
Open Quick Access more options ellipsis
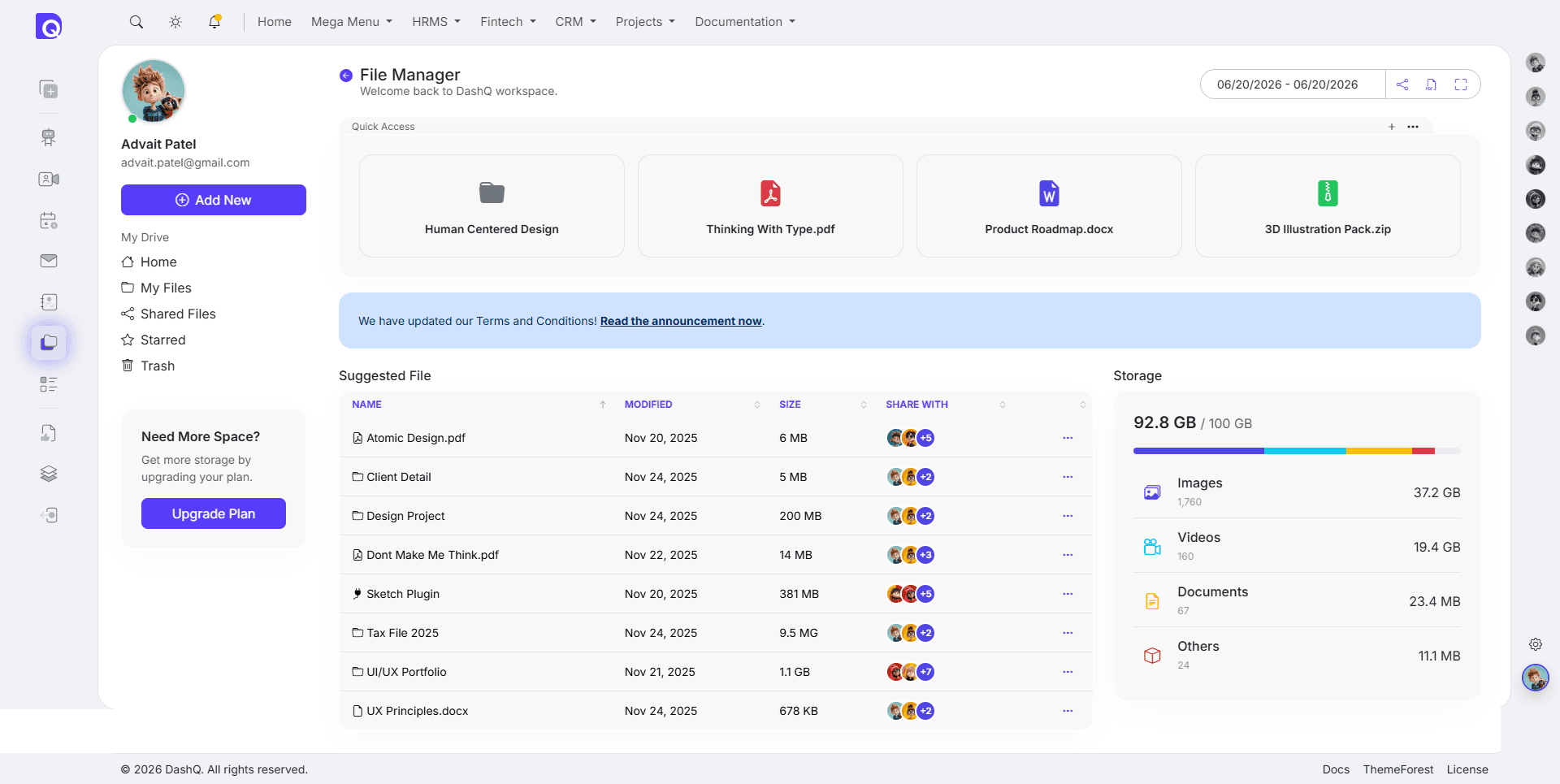tap(1413, 127)
